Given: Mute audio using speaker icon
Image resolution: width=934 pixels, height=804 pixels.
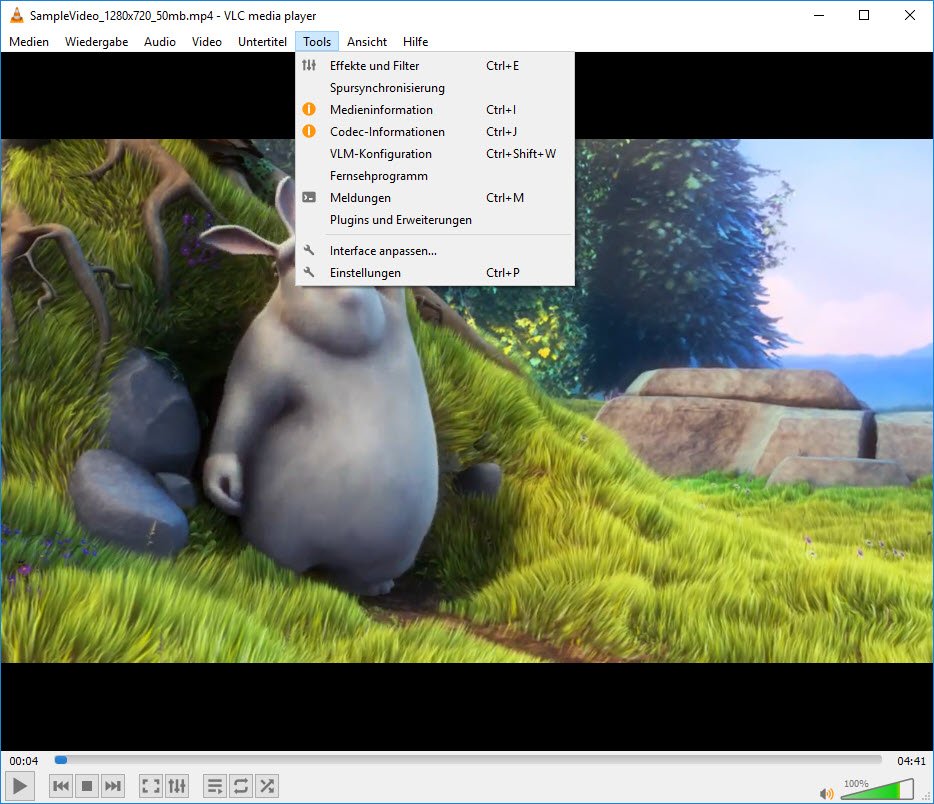Looking at the screenshot, I should 826,794.
